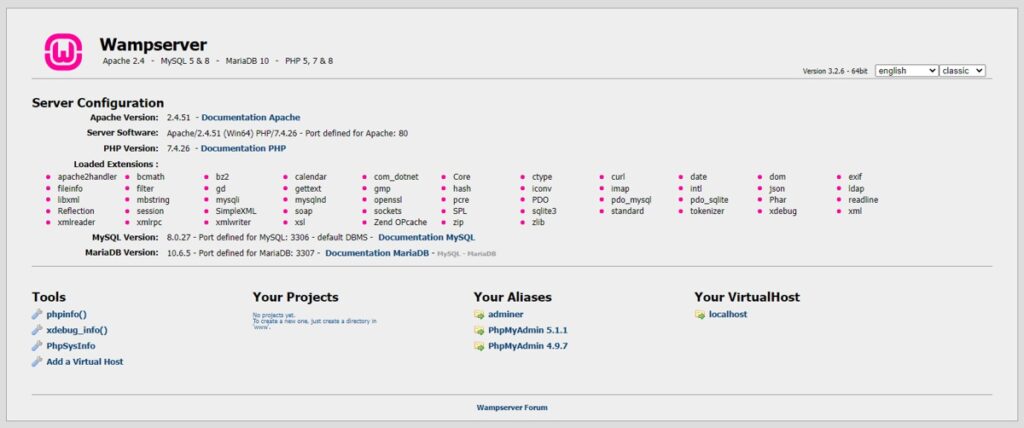Click the Server Software value text

(x=287, y=133)
